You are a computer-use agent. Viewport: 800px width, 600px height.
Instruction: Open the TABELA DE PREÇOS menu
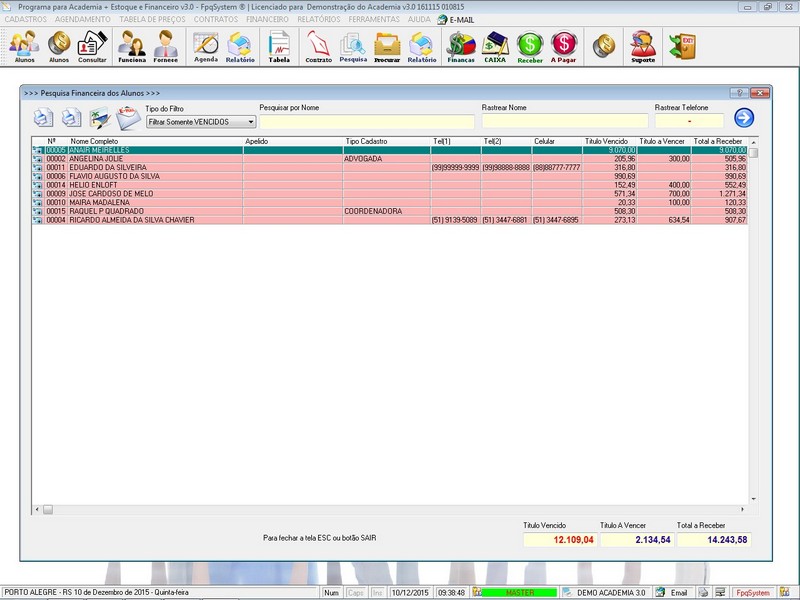[x=153, y=19]
